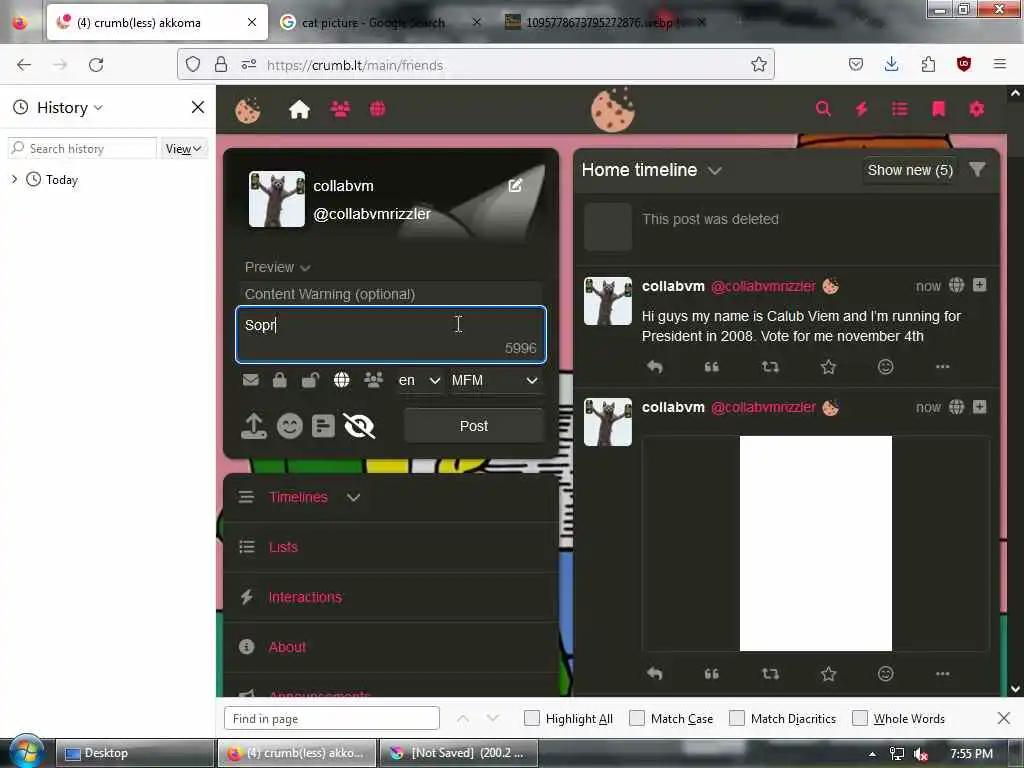1024x768 pixels.
Task: Open the View dropdown in history sidebar
Action: point(183,149)
